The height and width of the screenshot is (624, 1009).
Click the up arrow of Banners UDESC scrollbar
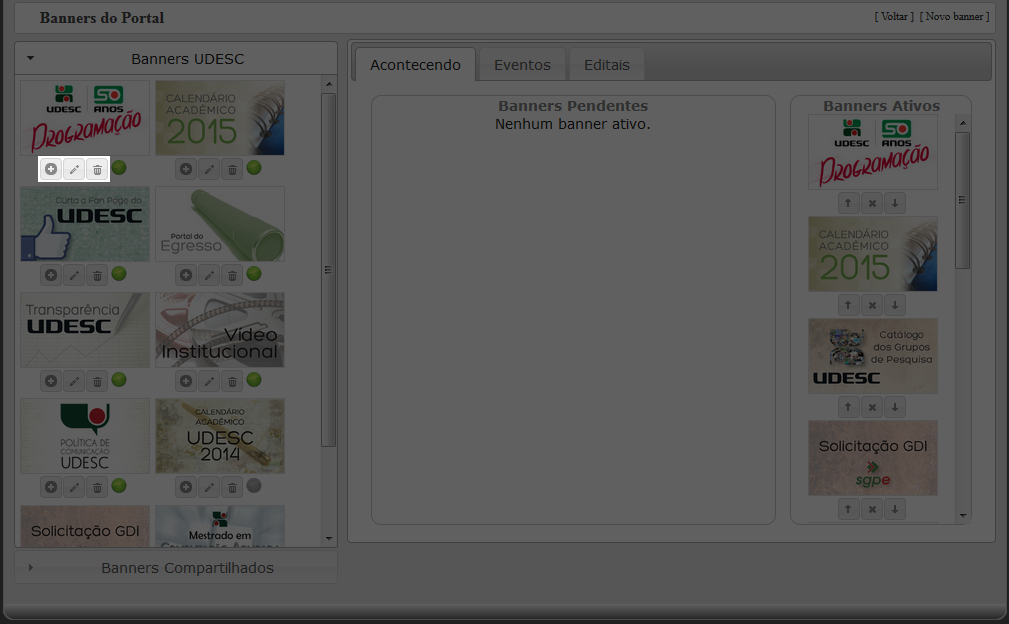329,84
